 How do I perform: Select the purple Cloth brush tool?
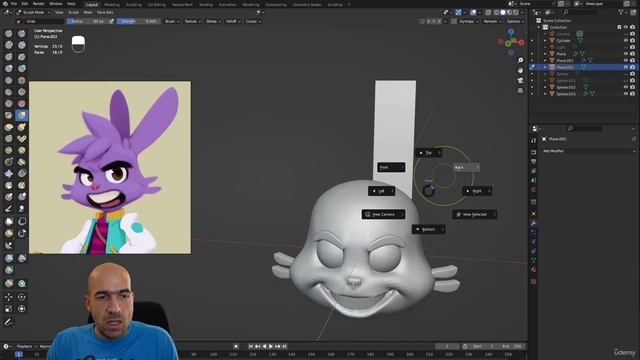pyautogui.click(x=9, y=173)
